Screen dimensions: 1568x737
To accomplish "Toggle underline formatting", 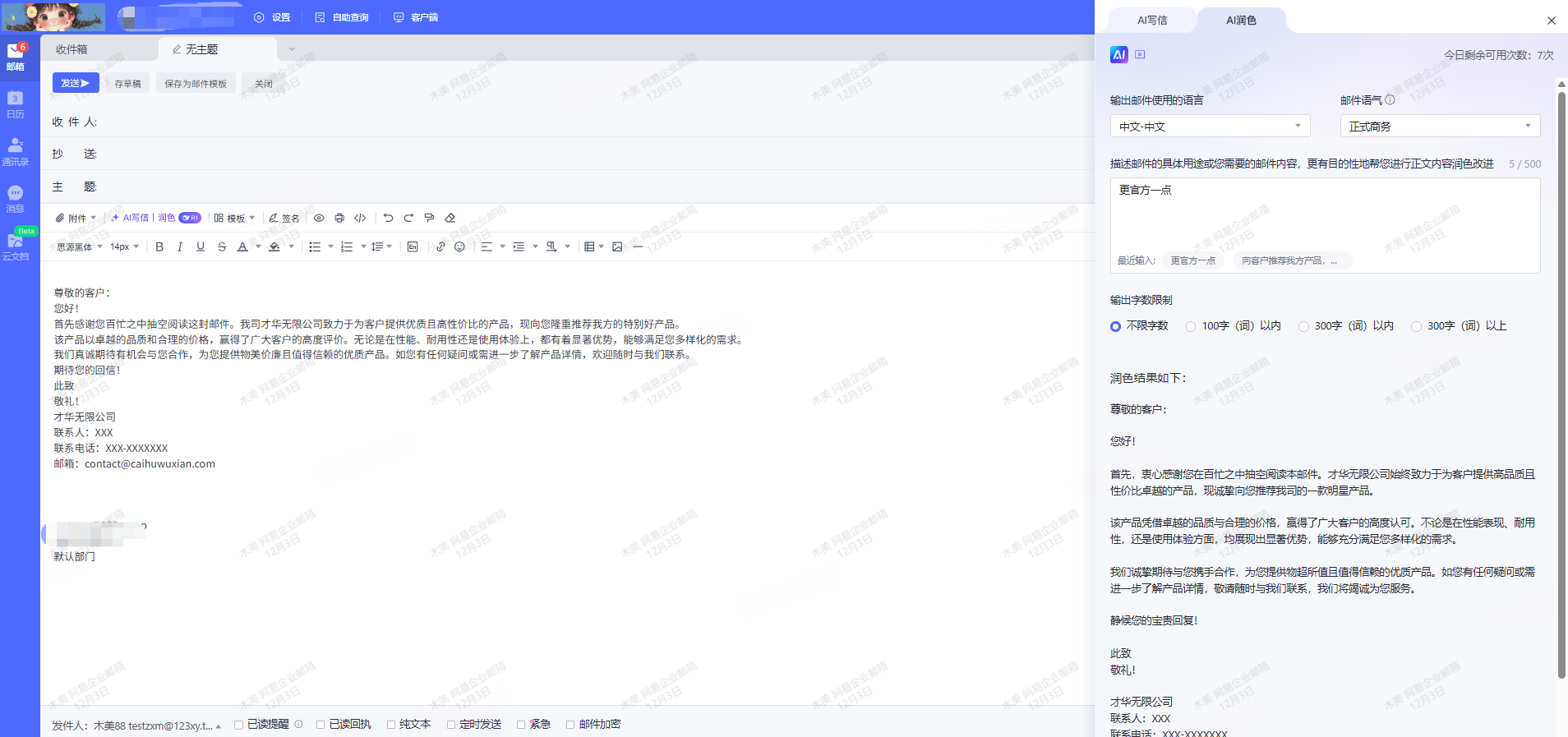I will [x=201, y=246].
